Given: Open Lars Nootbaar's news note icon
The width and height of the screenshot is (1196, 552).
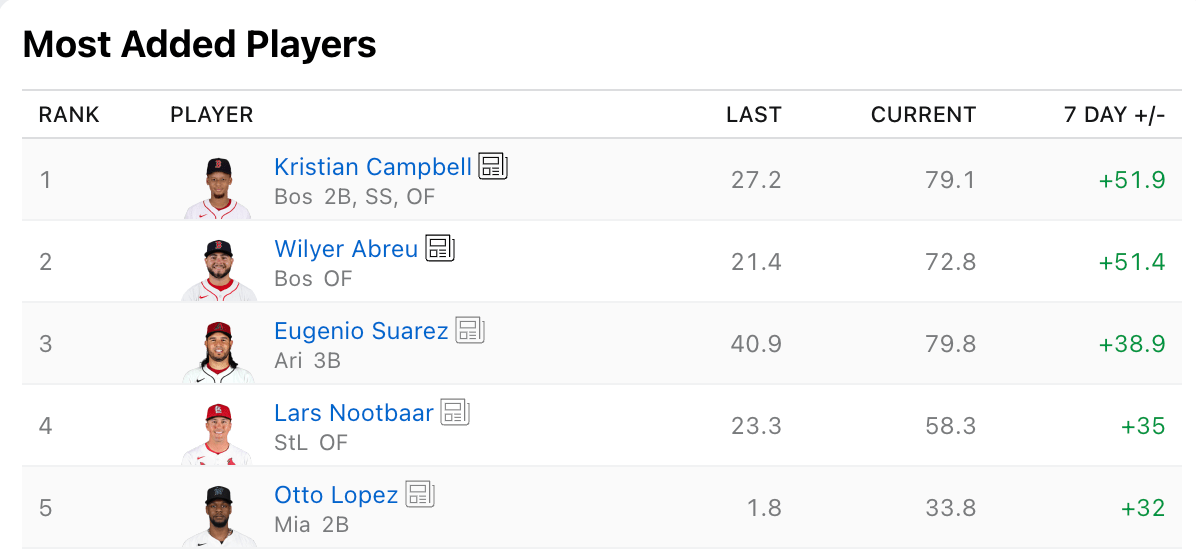Looking at the screenshot, I should coord(455,413).
